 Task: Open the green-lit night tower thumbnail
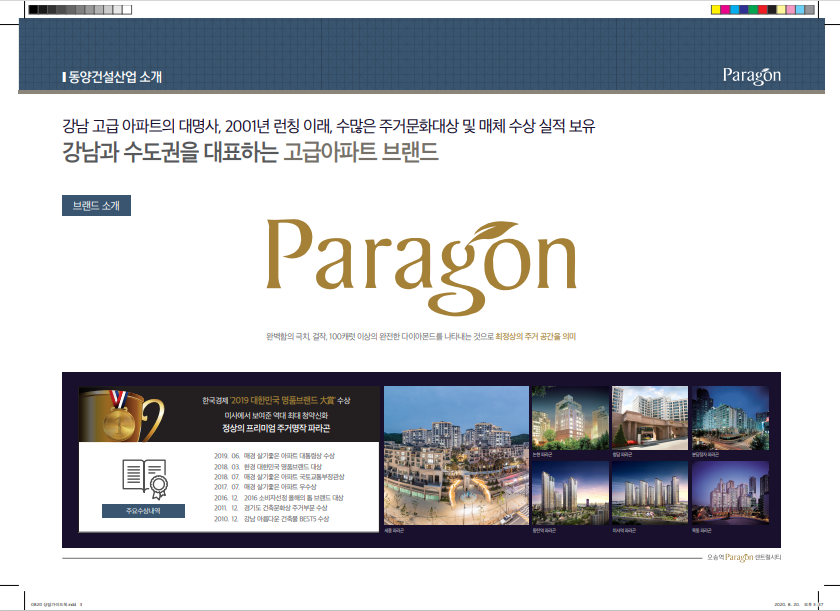pyautogui.click(x=570, y=418)
